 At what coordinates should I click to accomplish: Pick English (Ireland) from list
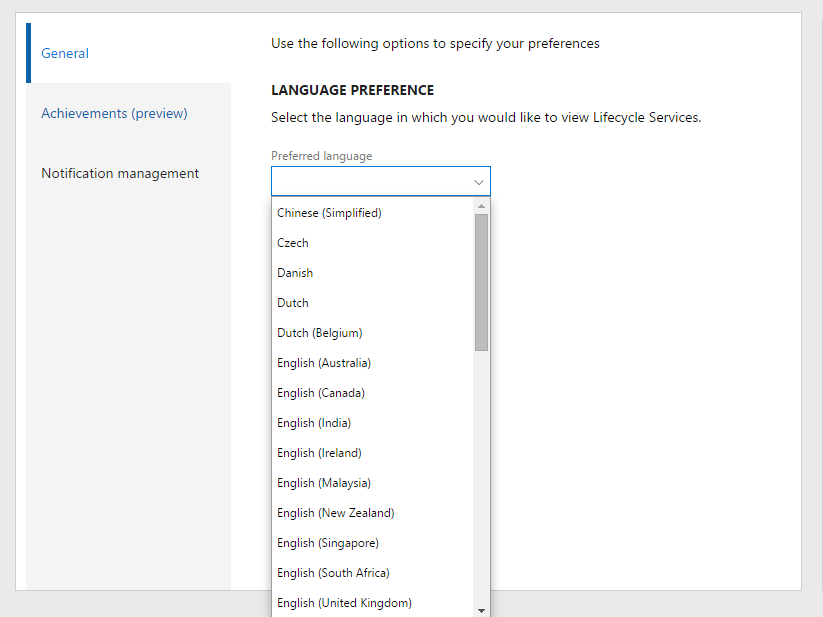tap(319, 453)
